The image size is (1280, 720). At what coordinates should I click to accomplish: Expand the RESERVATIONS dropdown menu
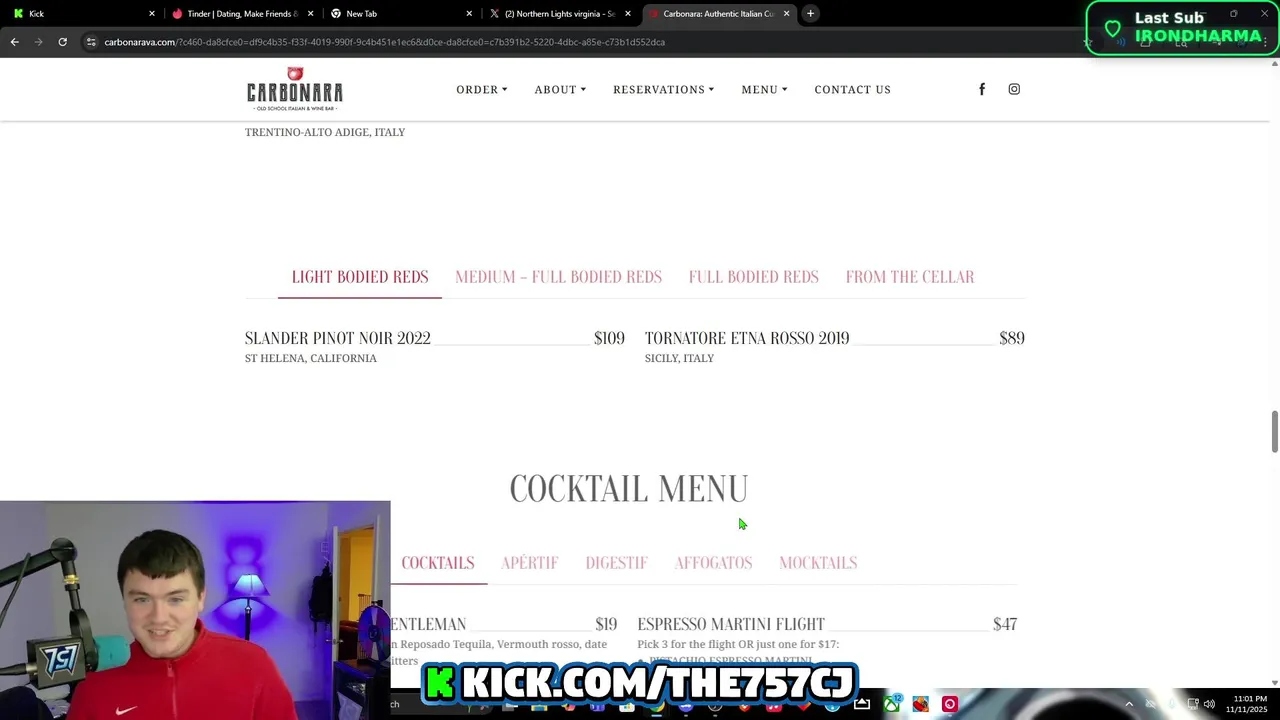[664, 89]
